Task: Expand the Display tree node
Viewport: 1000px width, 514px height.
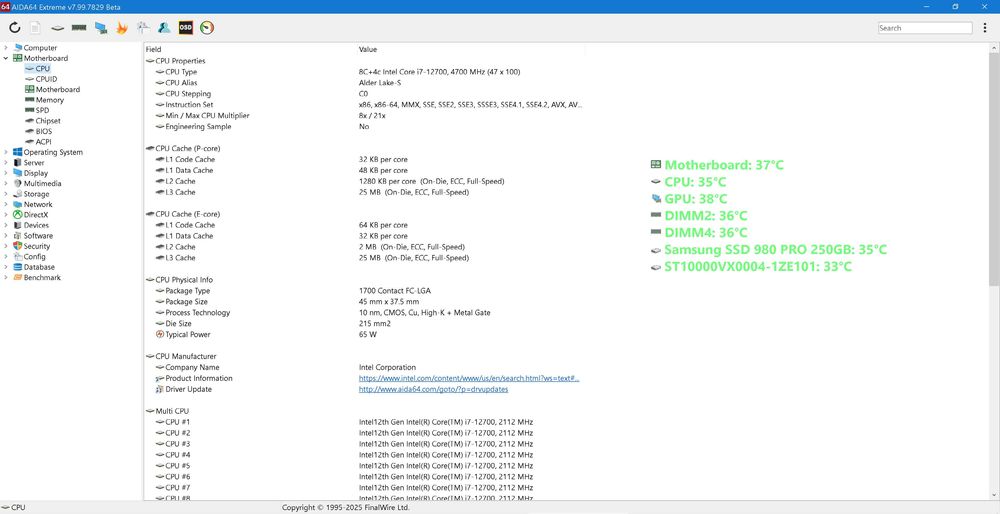Action: coord(6,173)
